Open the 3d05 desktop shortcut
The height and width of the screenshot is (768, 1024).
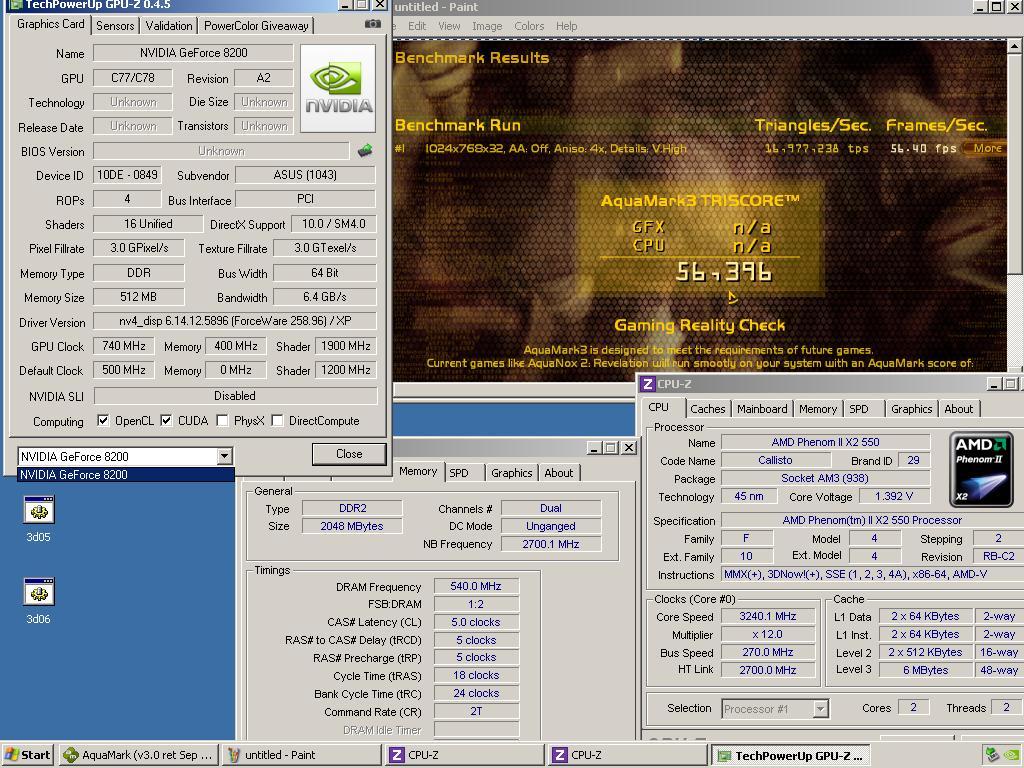[x=39, y=519]
